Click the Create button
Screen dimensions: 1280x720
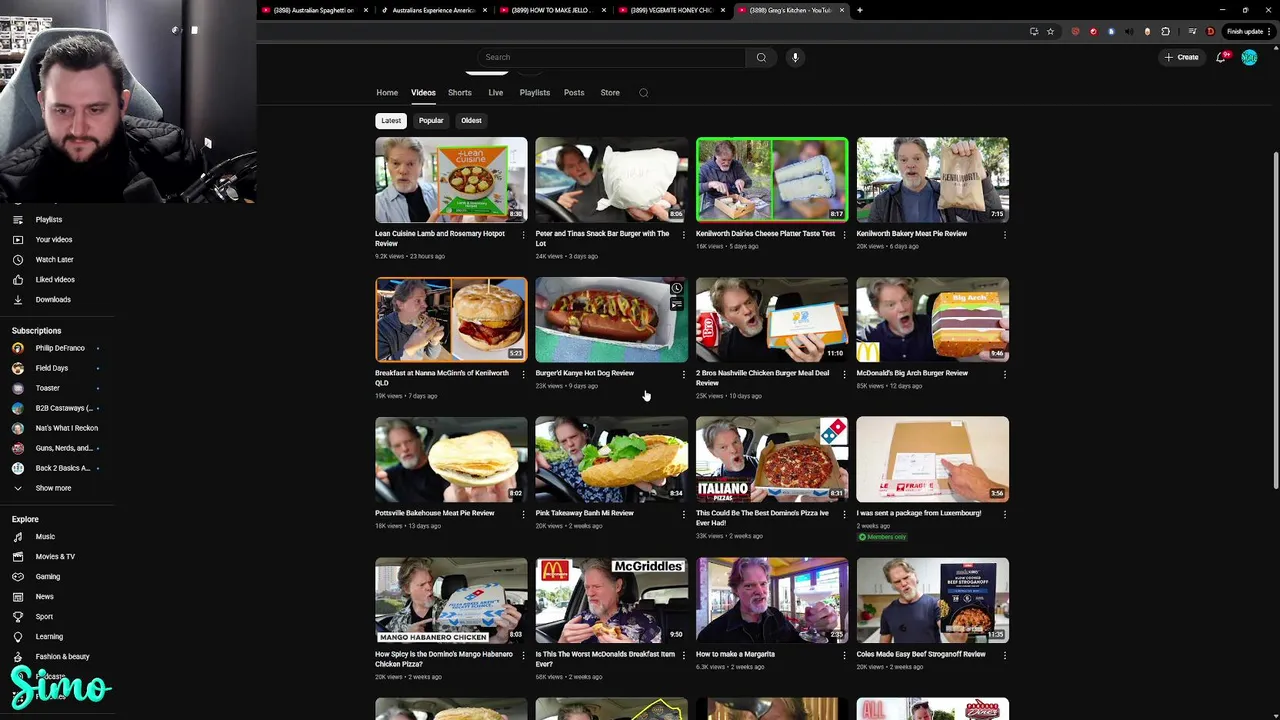(x=1182, y=57)
